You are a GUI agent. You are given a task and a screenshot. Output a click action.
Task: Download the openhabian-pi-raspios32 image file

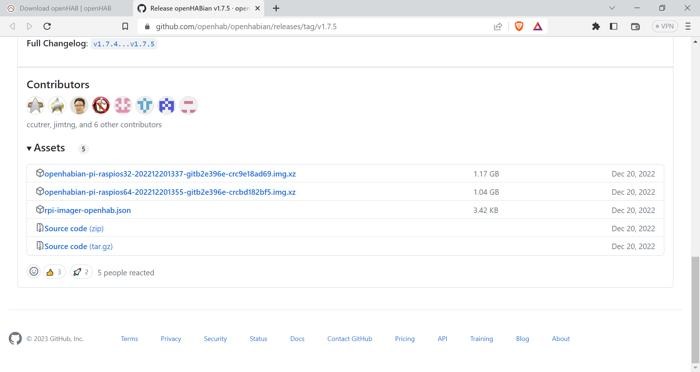170,174
